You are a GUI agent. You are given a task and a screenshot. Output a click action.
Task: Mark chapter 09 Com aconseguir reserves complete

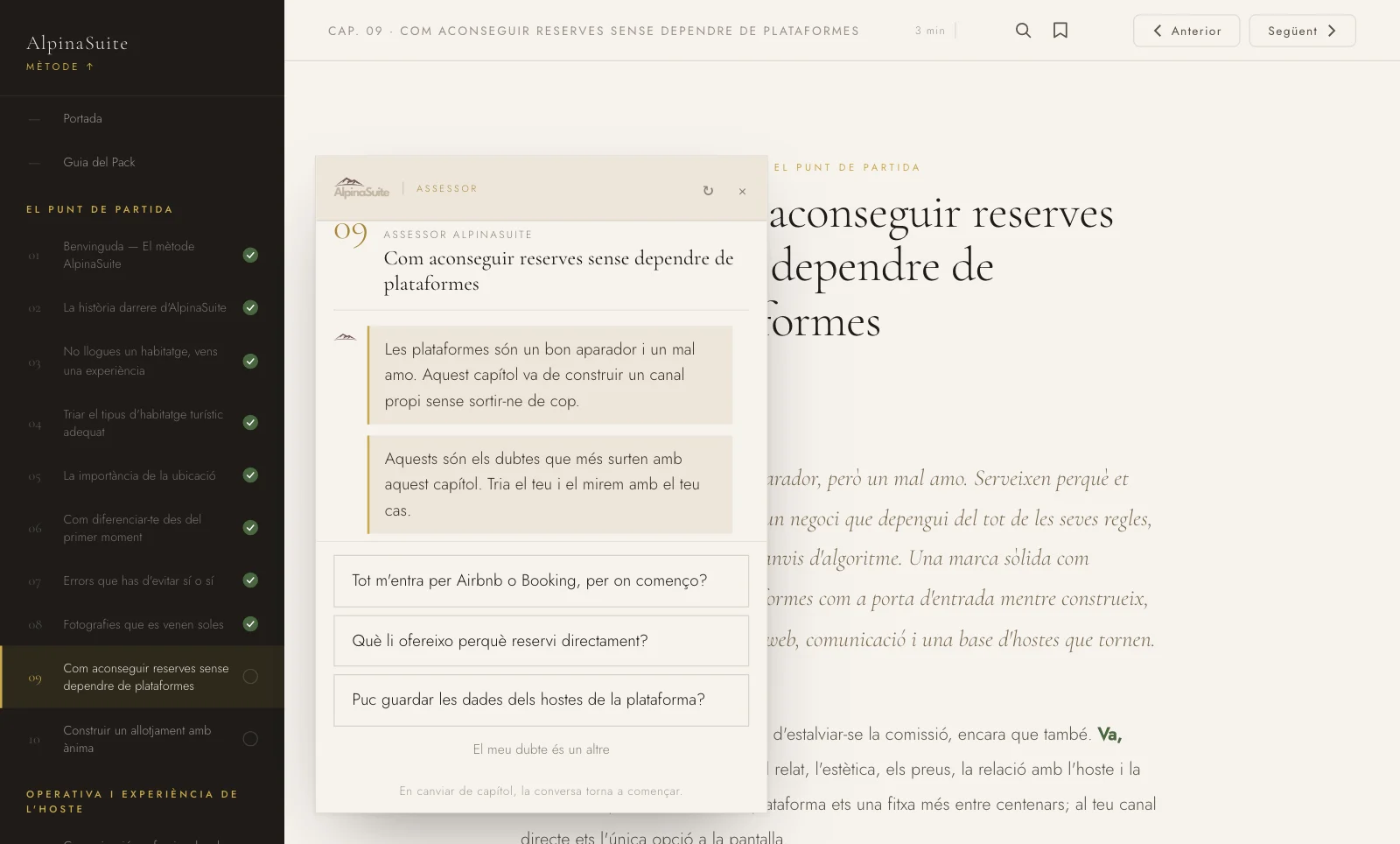click(x=250, y=676)
